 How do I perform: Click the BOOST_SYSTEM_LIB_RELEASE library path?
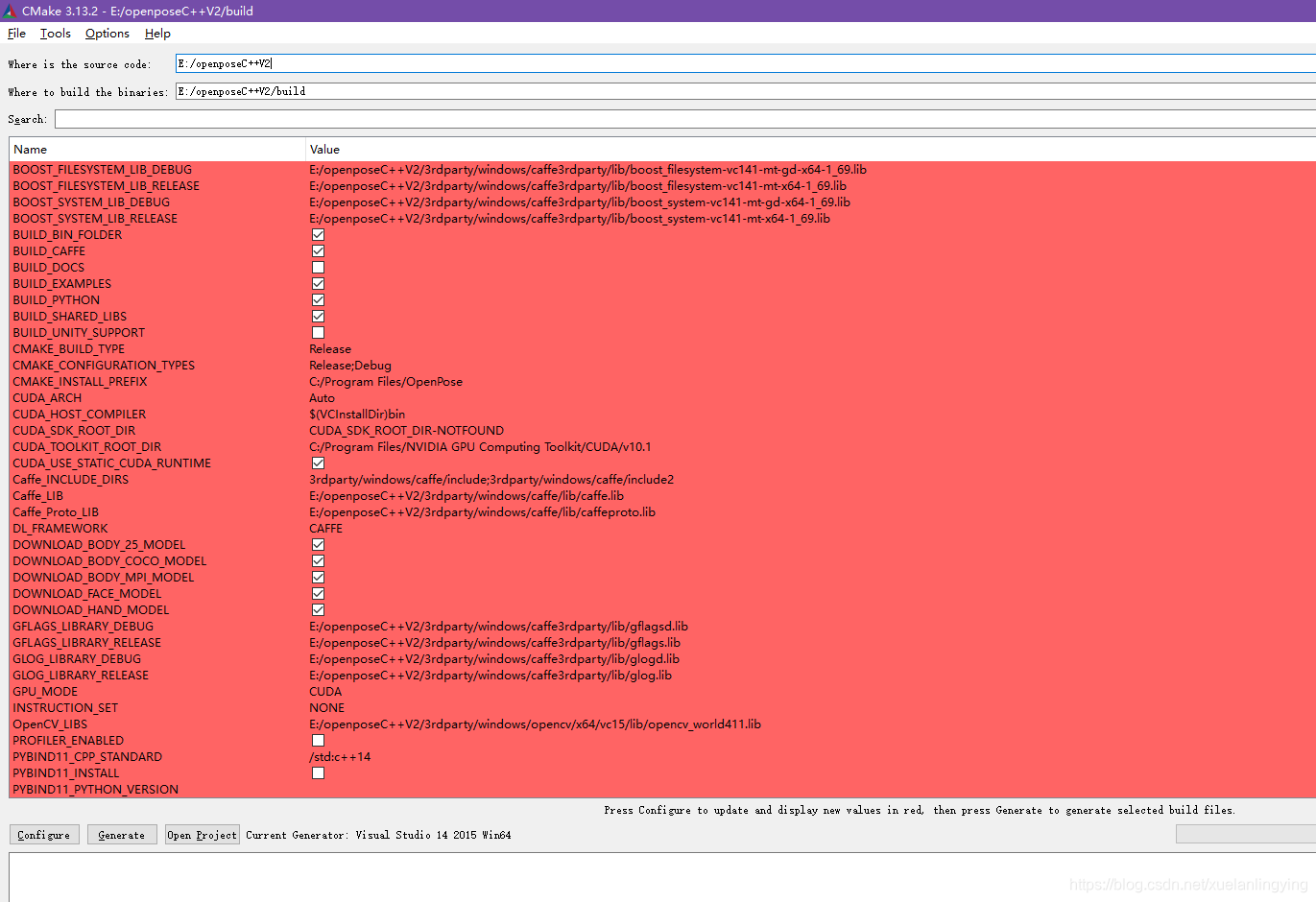click(x=570, y=219)
